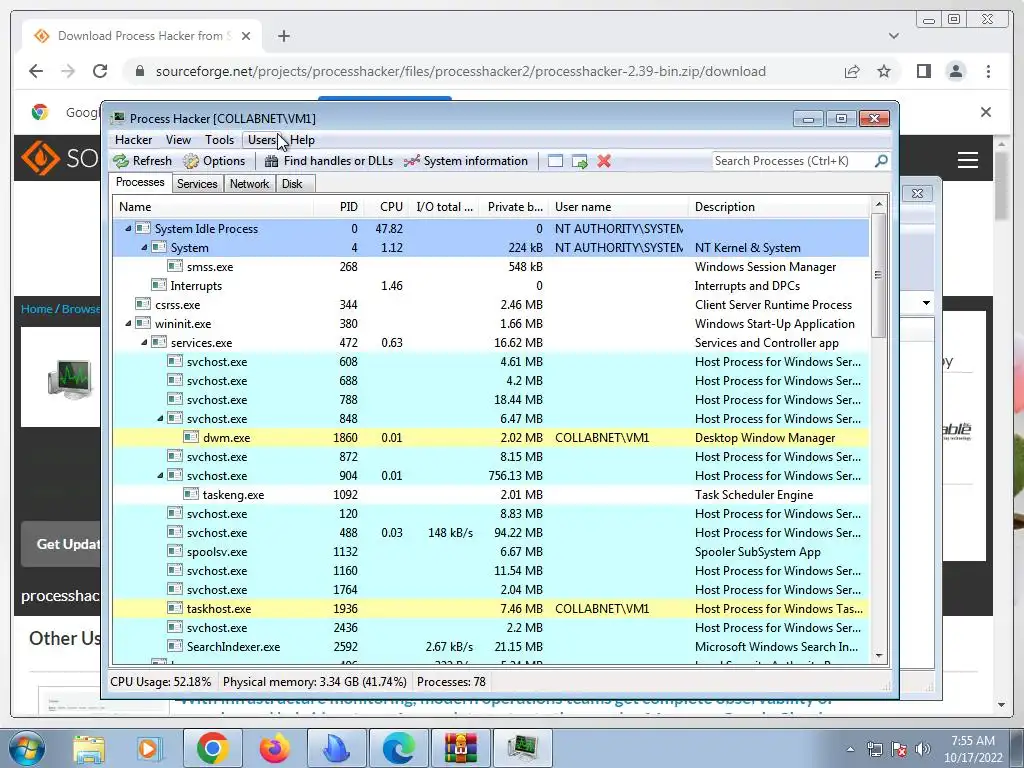Click Chrome's back navigation arrow

pos(36,71)
